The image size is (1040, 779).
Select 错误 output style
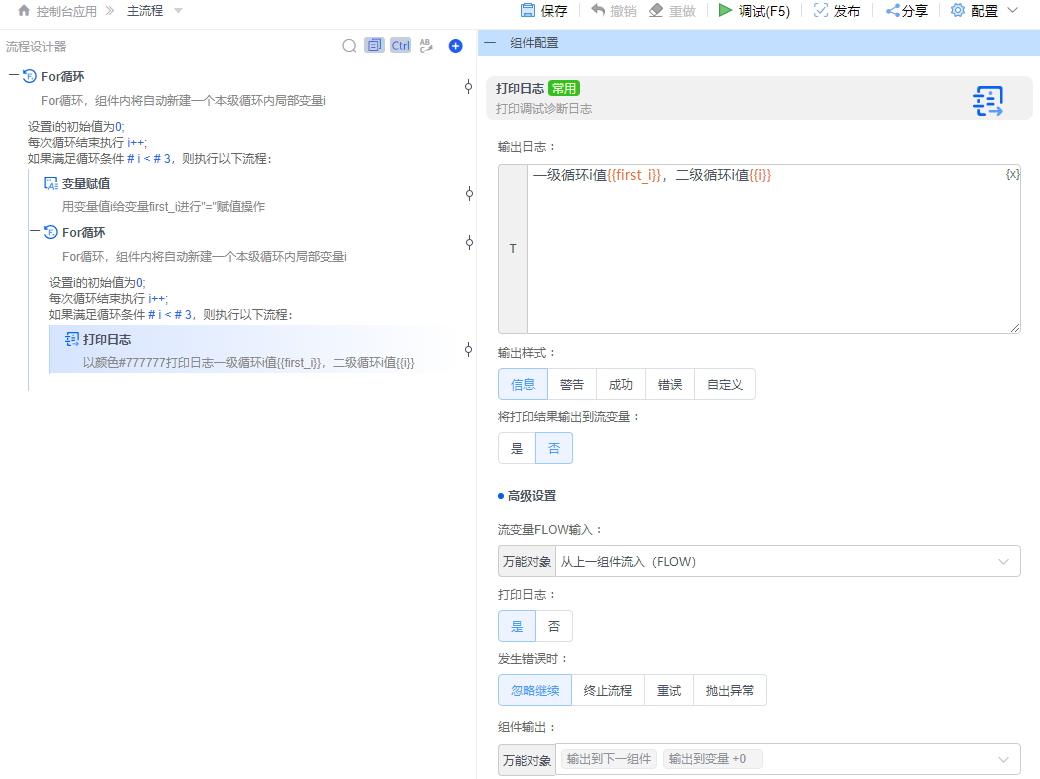[x=670, y=384]
